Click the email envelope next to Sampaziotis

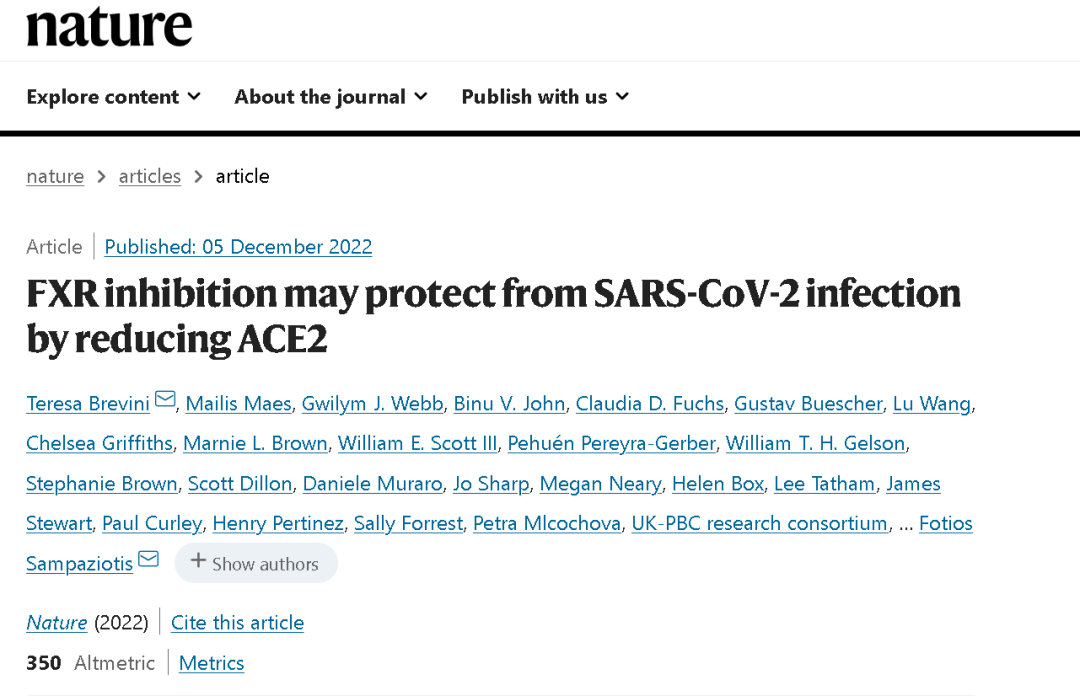pos(149,559)
